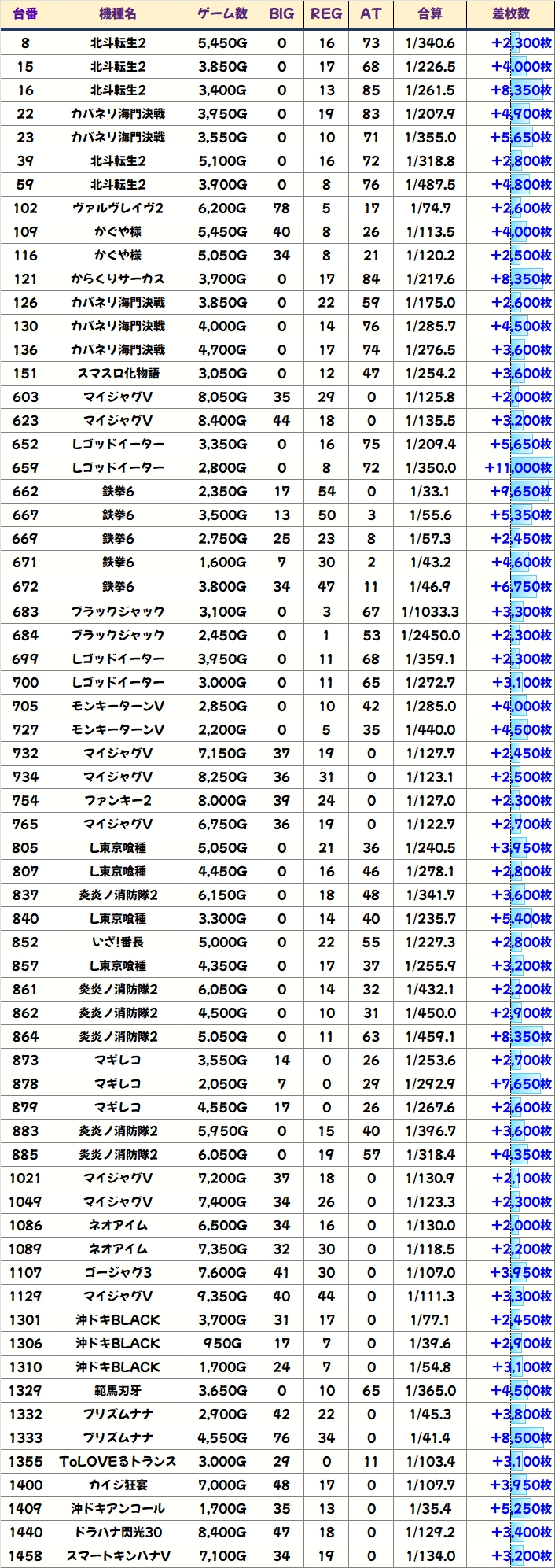
Task: Select the からくりサーカス machine name
Action: click(x=118, y=279)
